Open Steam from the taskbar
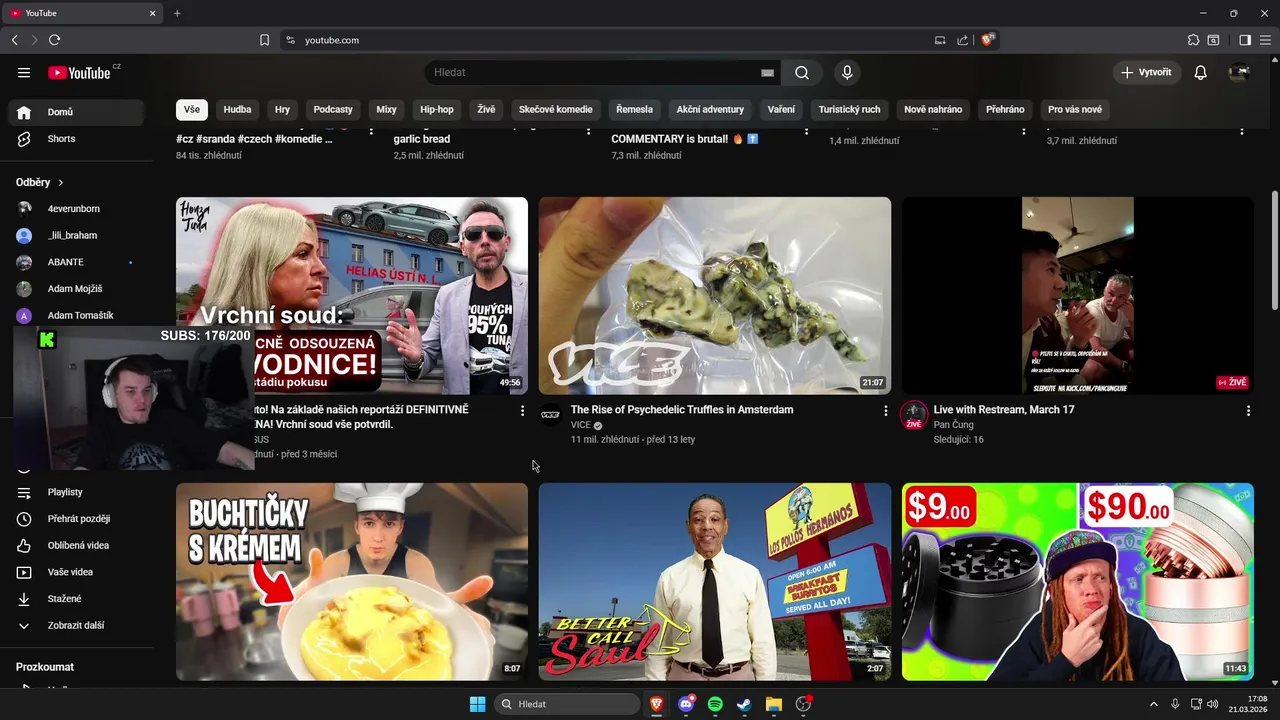1280x720 pixels. (x=744, y=704)
